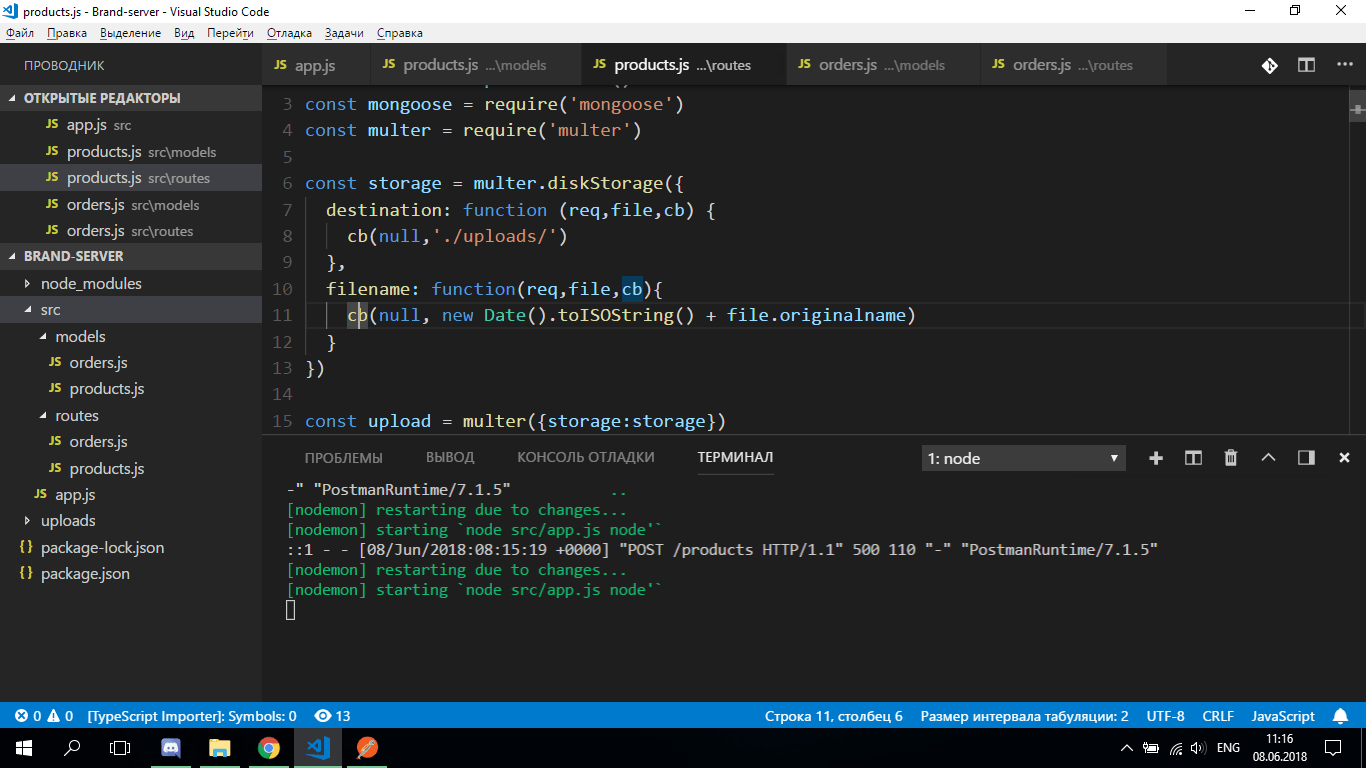The height and width of the screenshot is (768, 1366).
Task: Maximize the terminal panel with the chevron
Action: [x=1268, y=457]
